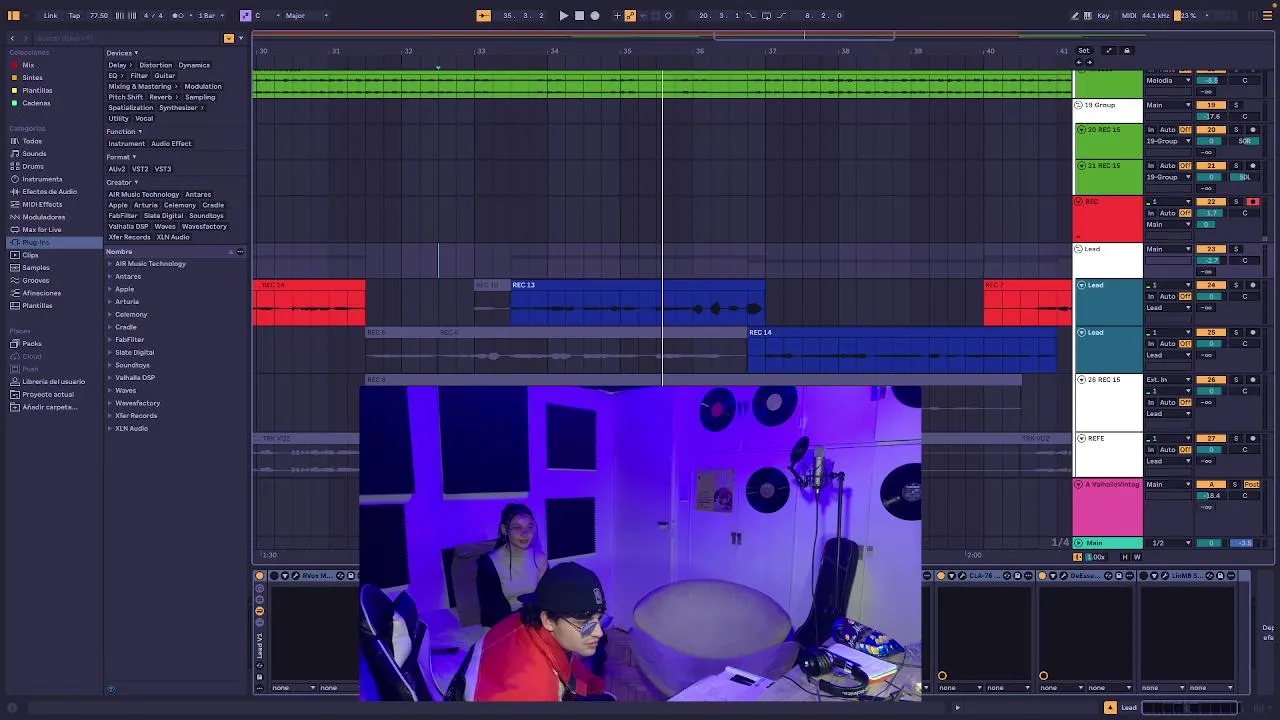Toggle the Automation Arm button
Image resolution: width=1280 pixels, height=720 pixels.
point(630,15)
